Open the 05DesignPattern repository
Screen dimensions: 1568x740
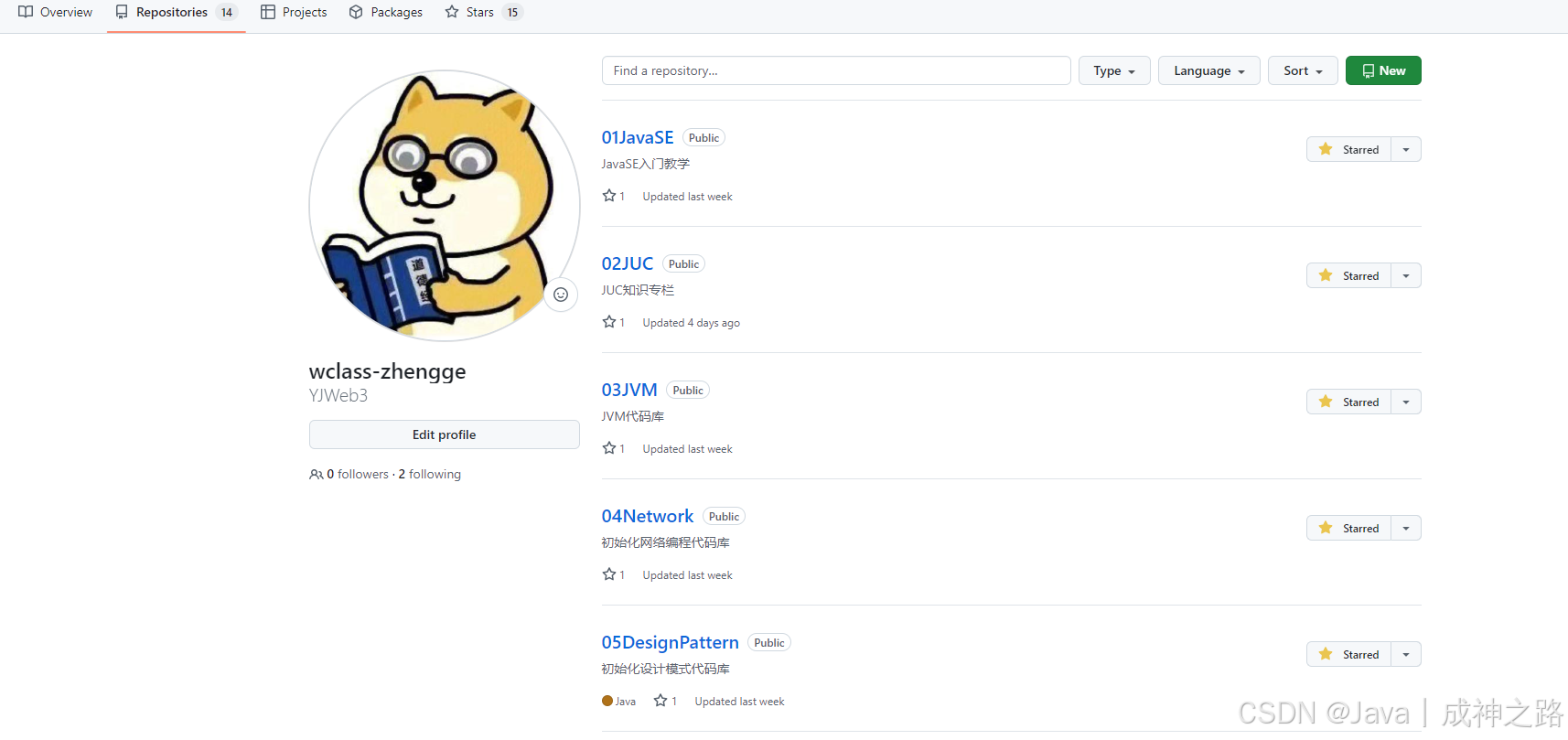(670, 642)
